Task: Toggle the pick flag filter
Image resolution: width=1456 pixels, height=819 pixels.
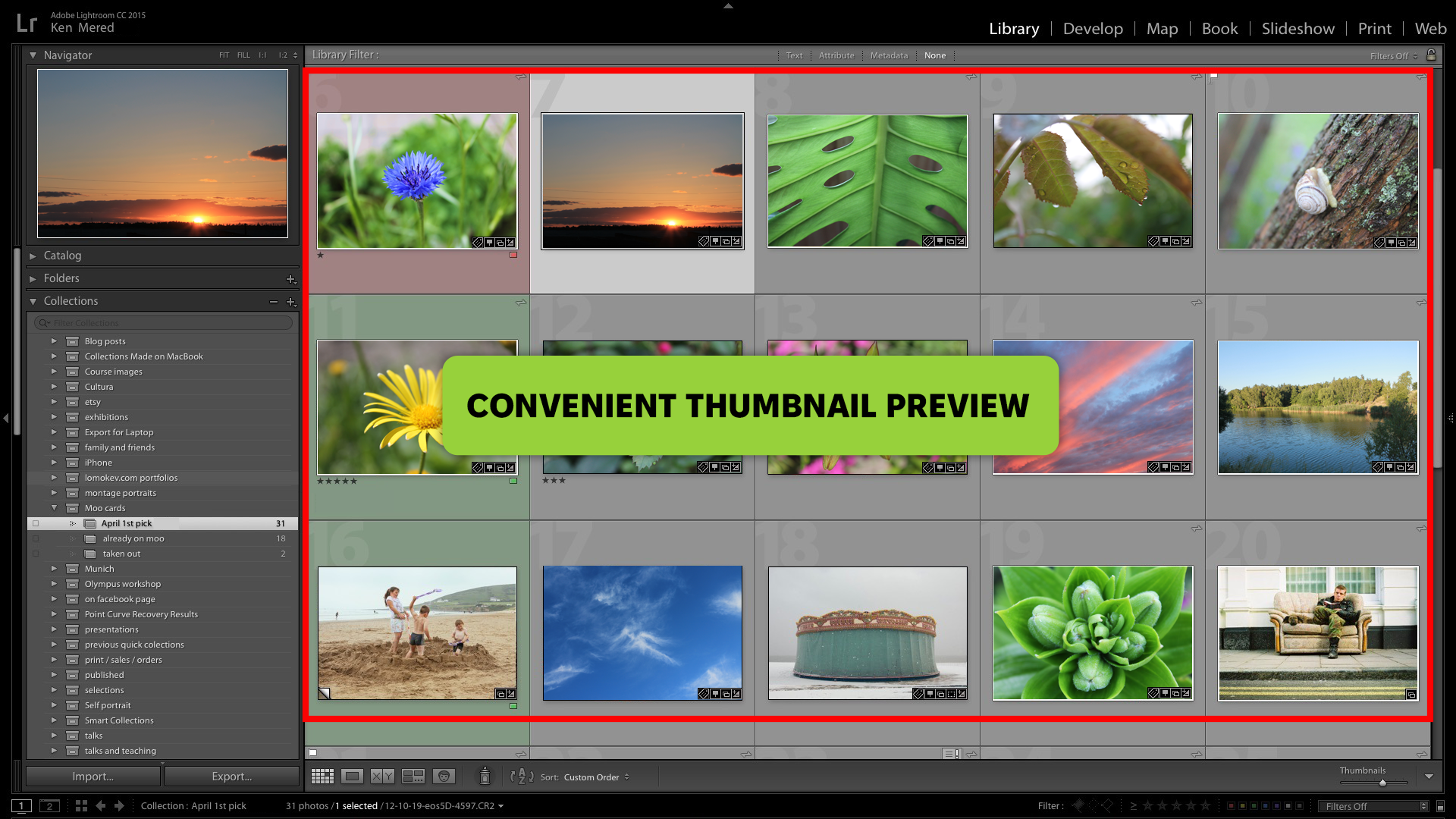Action: pos(1080,805)
